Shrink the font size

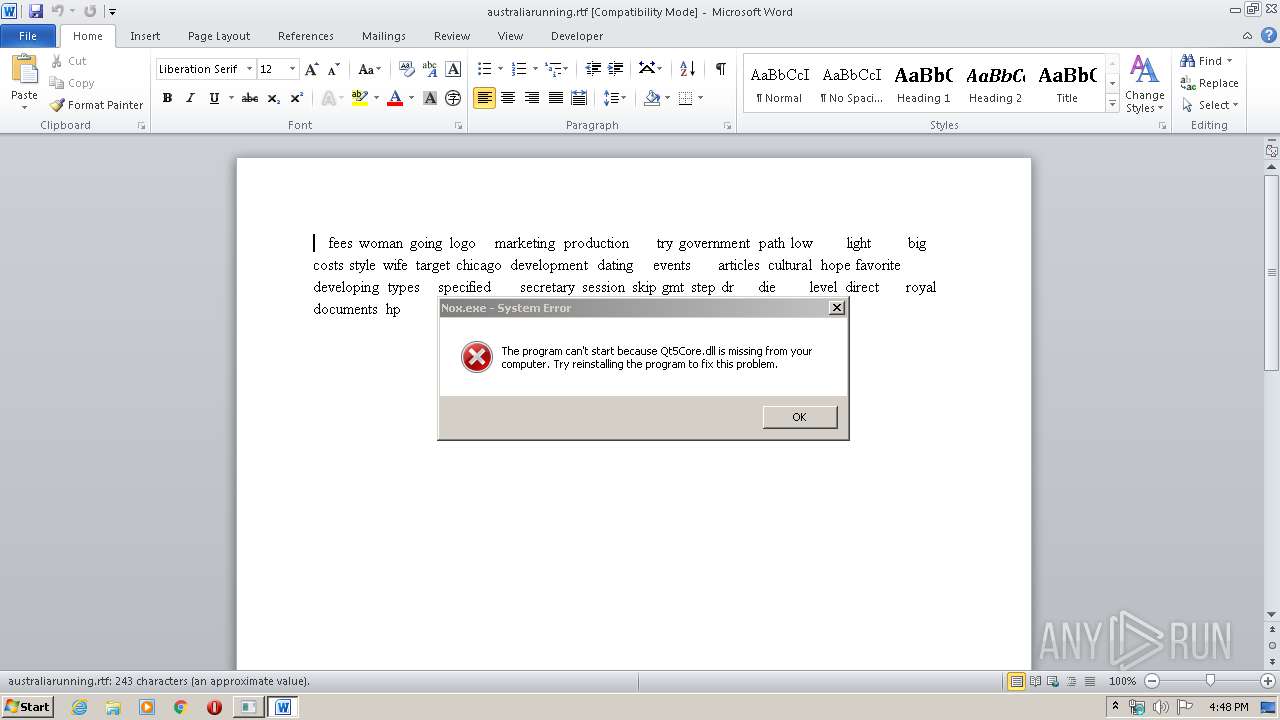pyautogui.click(x=334, y=69)
